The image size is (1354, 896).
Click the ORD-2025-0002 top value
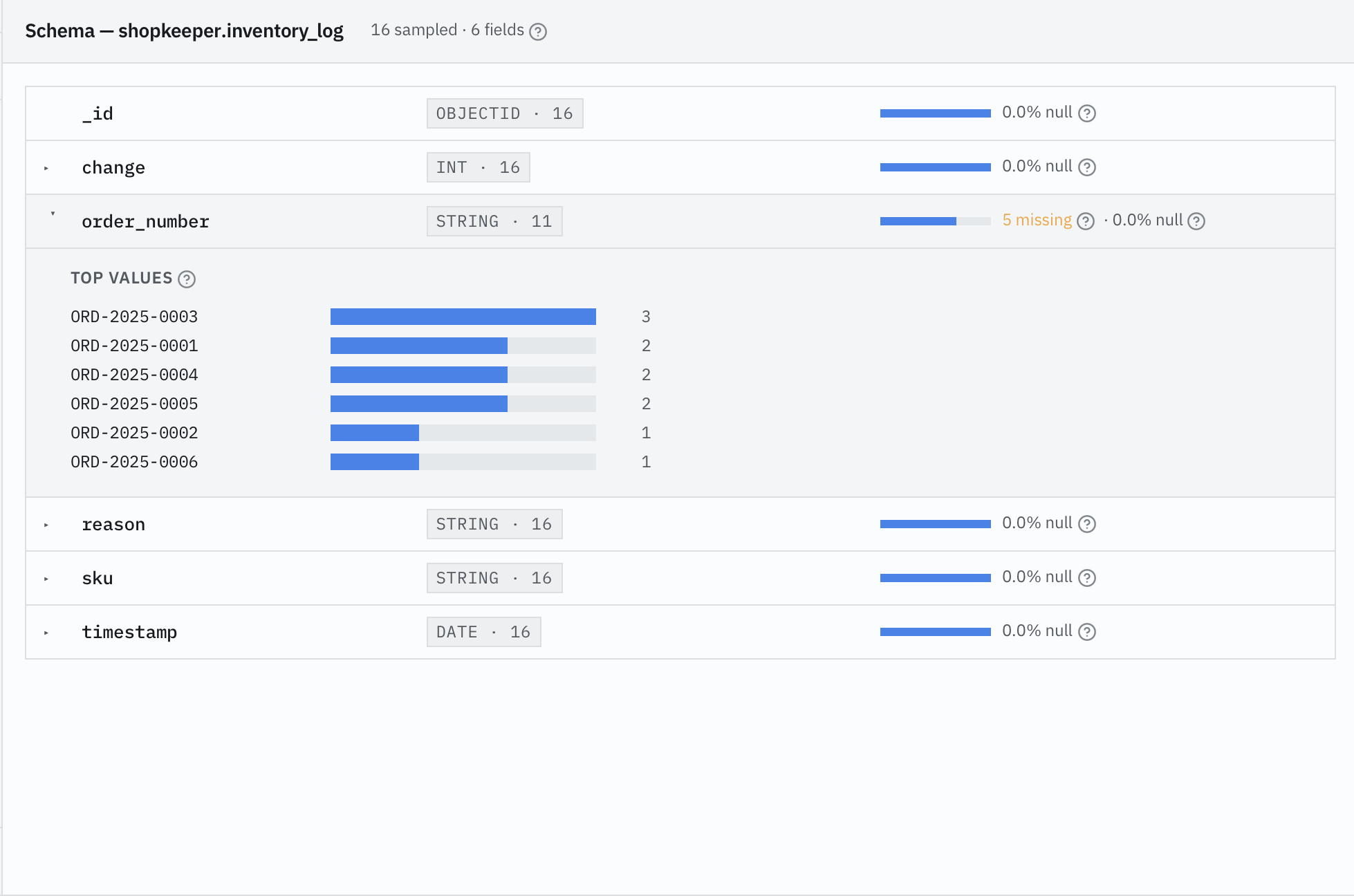point(134,433)
